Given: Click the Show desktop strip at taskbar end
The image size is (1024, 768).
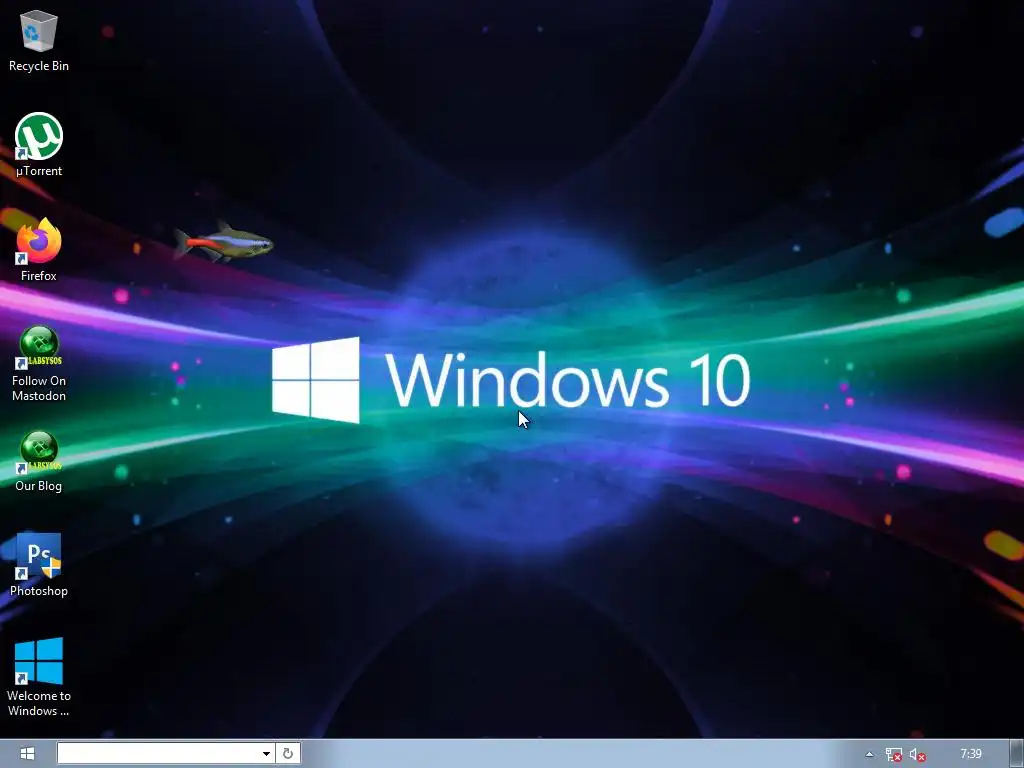Looking at the screenshot, I should coord(1016,754).
